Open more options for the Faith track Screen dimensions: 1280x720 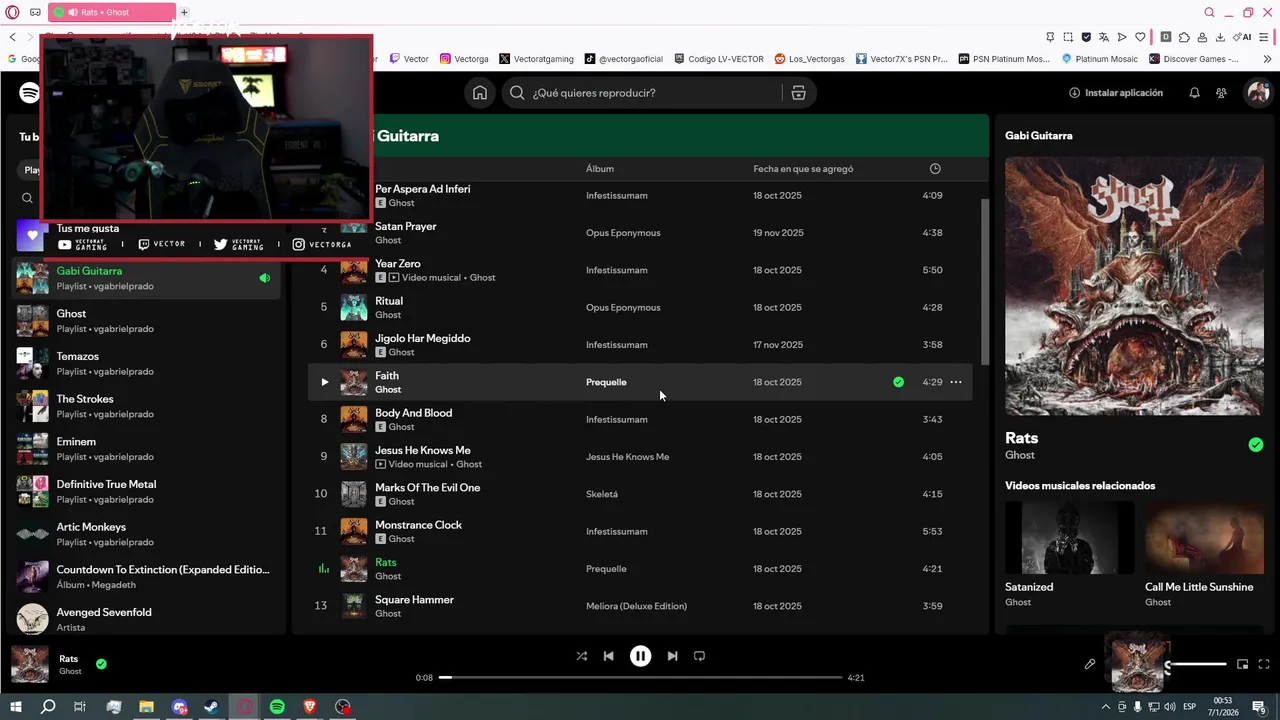tap(956, 382)
